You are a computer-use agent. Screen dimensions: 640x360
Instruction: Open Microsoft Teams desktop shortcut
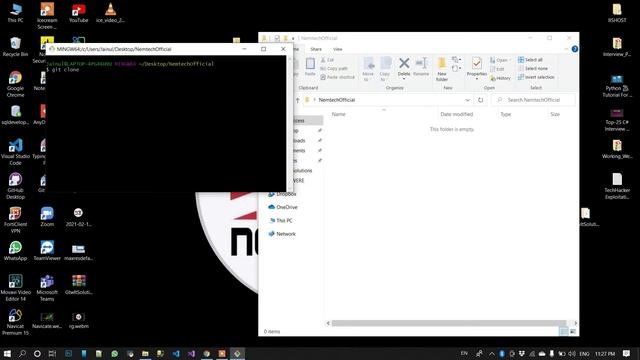47,288
